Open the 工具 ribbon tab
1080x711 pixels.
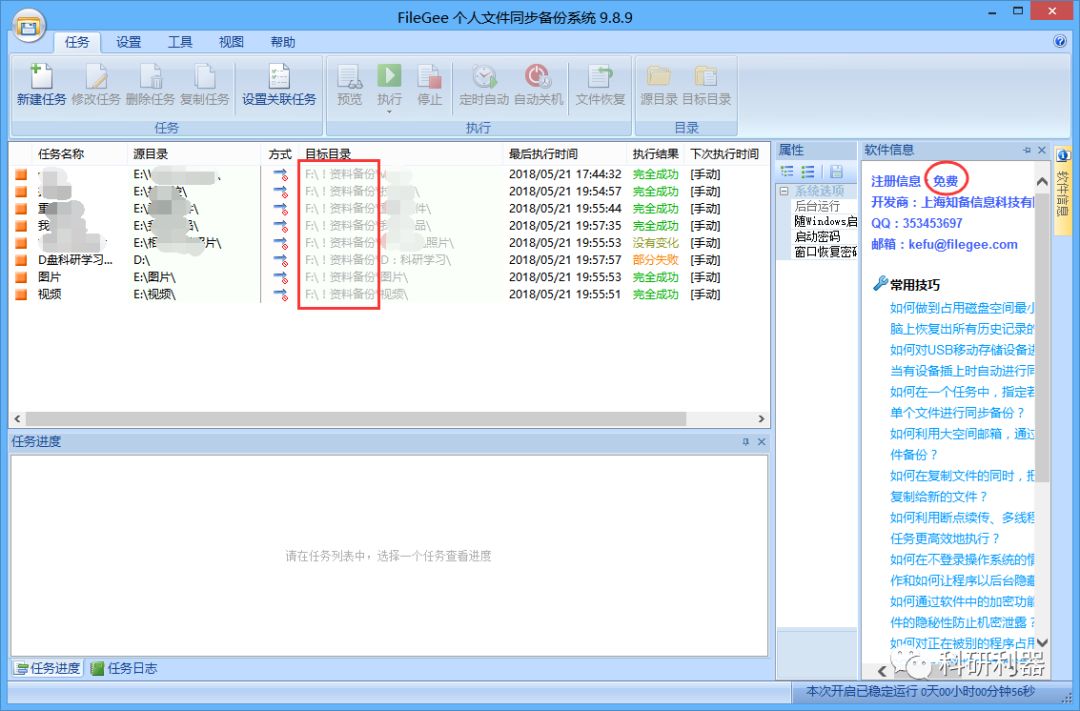(x=180, y=42)
